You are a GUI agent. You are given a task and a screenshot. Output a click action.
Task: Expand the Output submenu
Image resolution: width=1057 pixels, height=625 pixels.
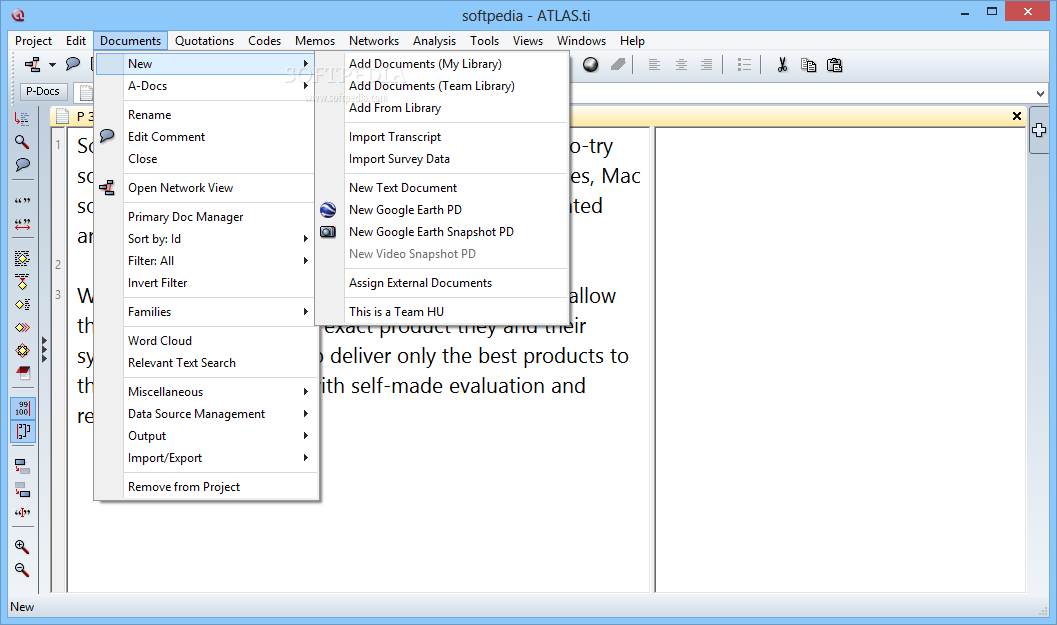[x=205, y=436]
